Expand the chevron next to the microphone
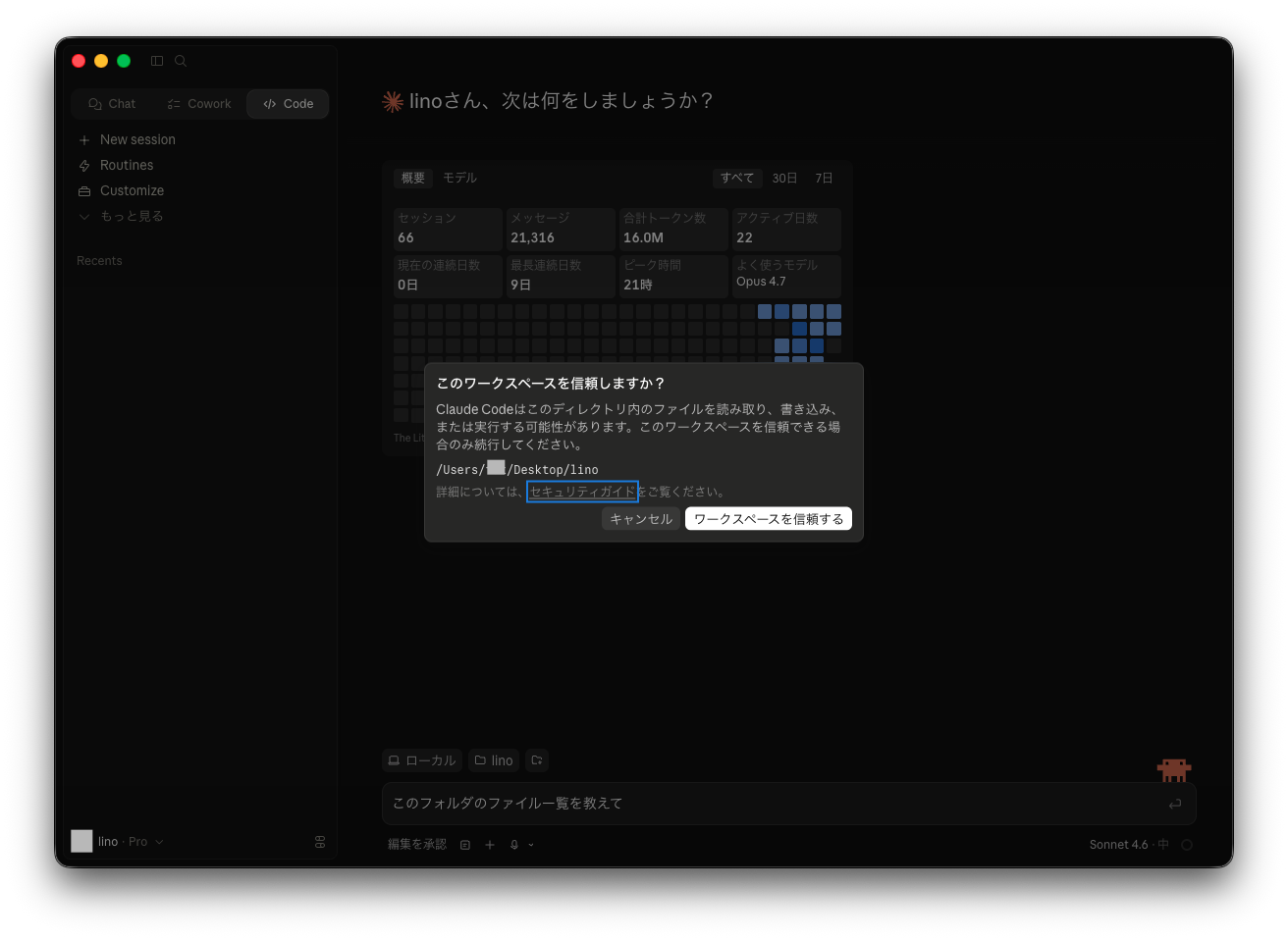1288x940 pixels. click(x=531, y=845)
